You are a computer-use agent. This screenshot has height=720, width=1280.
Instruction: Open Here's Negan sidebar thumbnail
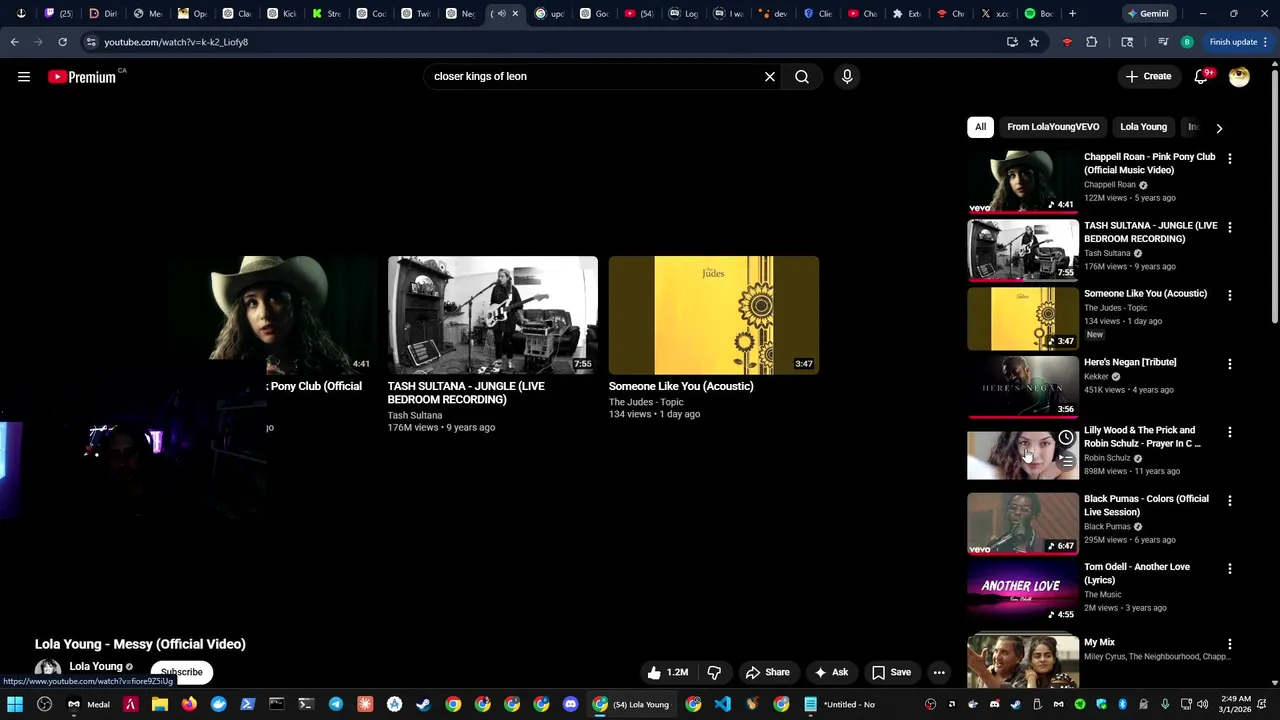click(x=1022, y=387)
